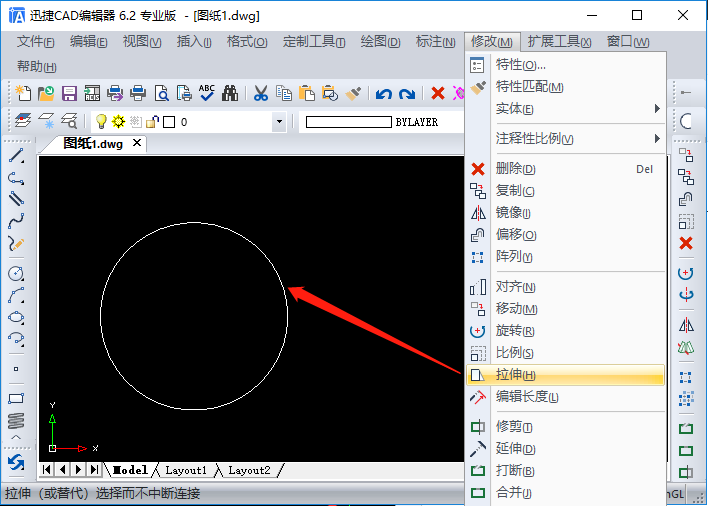Select the Arc drawing tool
This screenshot has height=506, width=708.
[x=16, y=296]
